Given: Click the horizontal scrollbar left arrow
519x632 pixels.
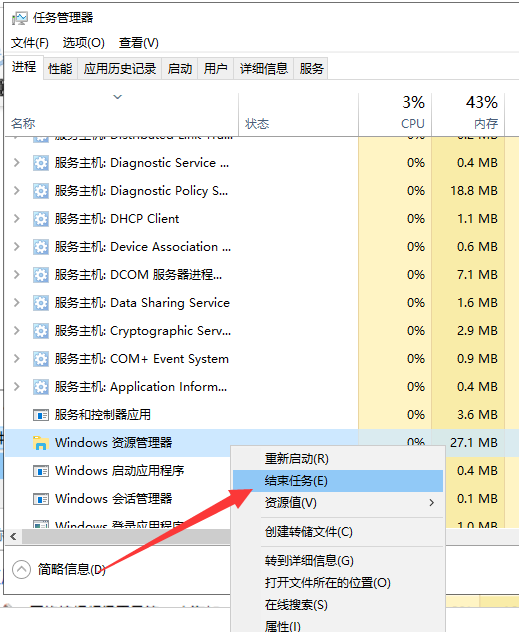Looking at the screenshot, I should point(13,537).
